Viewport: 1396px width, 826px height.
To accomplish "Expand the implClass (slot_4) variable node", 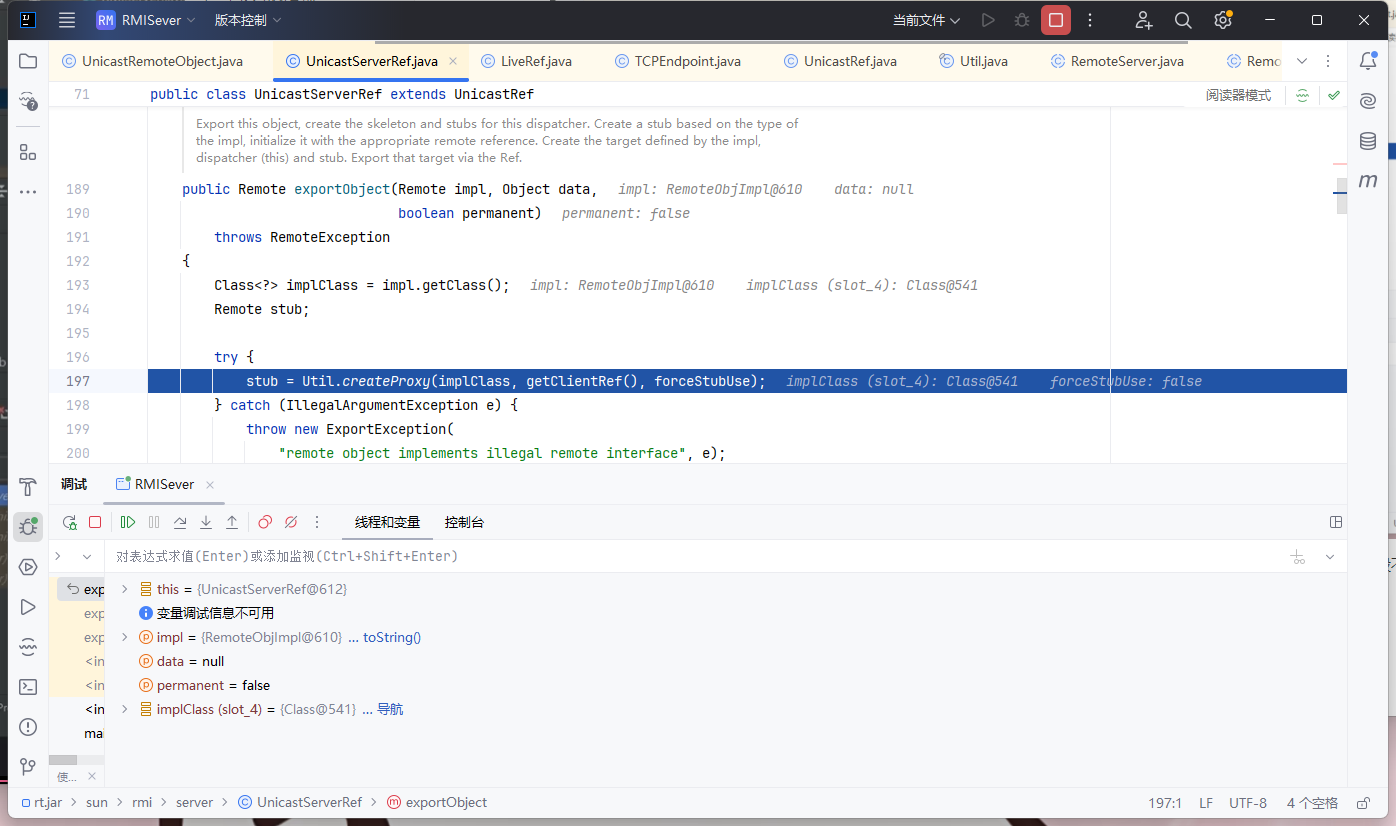I will [x=125, y=710].
